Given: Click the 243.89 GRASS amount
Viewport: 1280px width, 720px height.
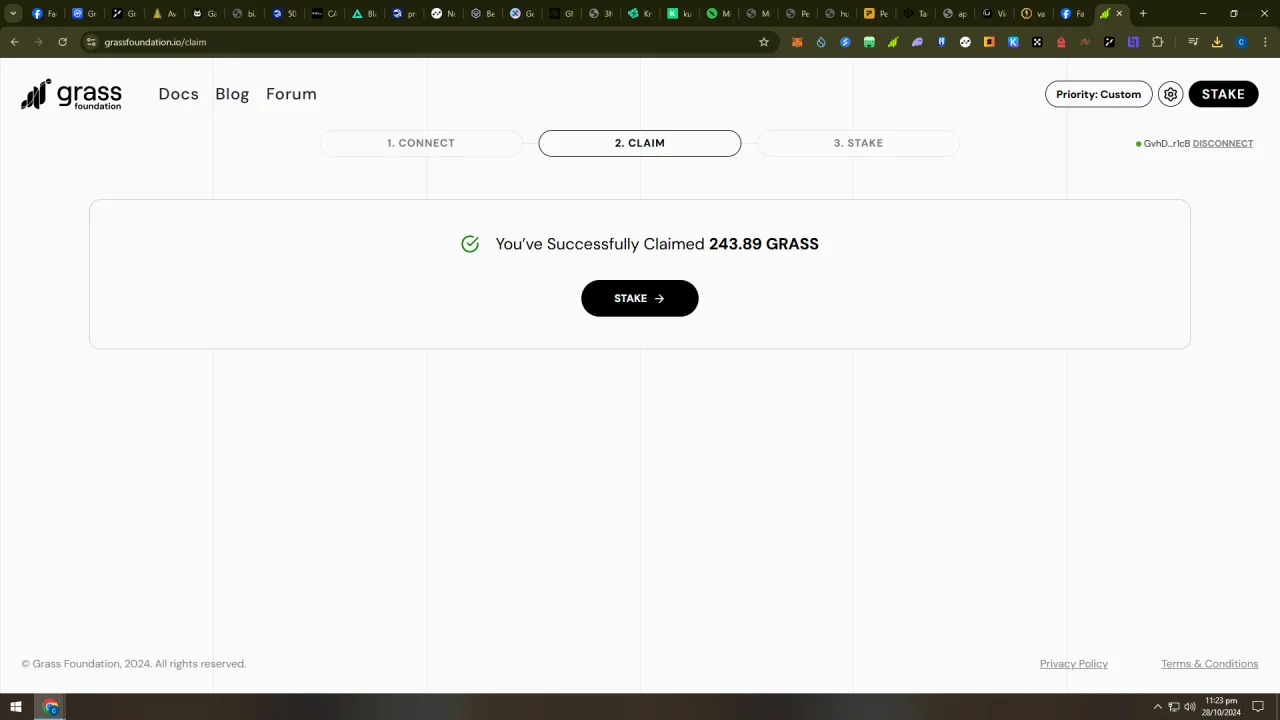Looking at the screenshot, I should (x=764, y=244).
